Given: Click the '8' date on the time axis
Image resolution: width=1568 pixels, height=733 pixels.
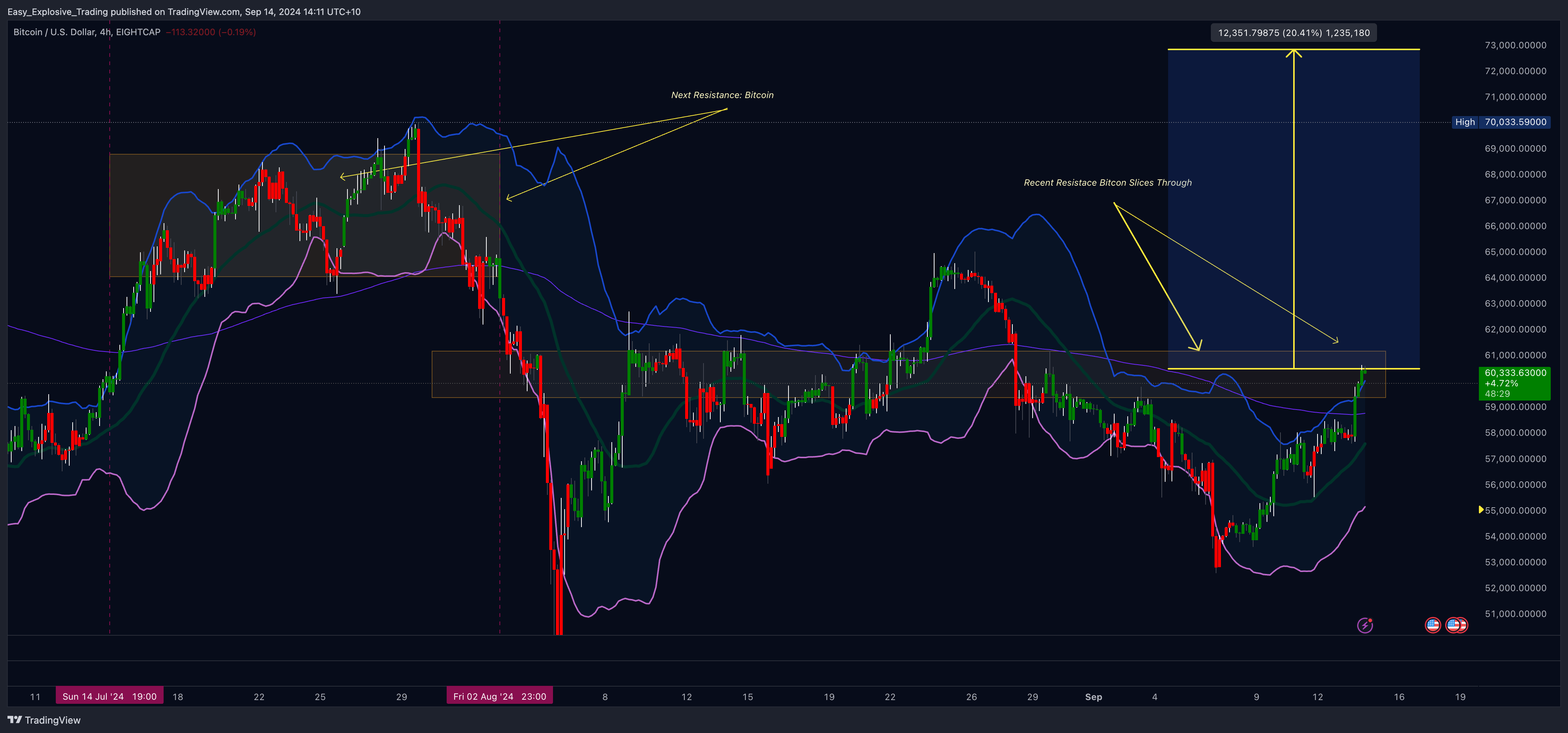Looking at the screenshot, I should tap(605, 697).
